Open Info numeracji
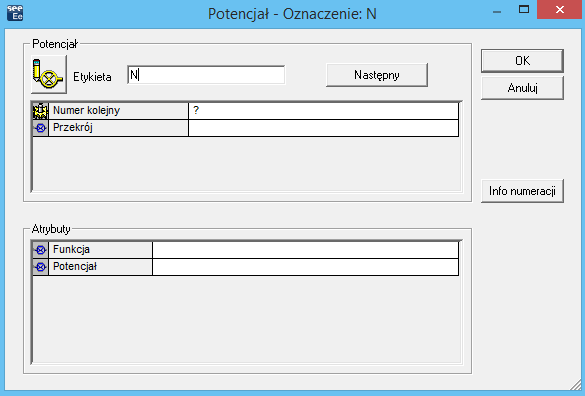The image size is (585, 396). coord(522,191)
